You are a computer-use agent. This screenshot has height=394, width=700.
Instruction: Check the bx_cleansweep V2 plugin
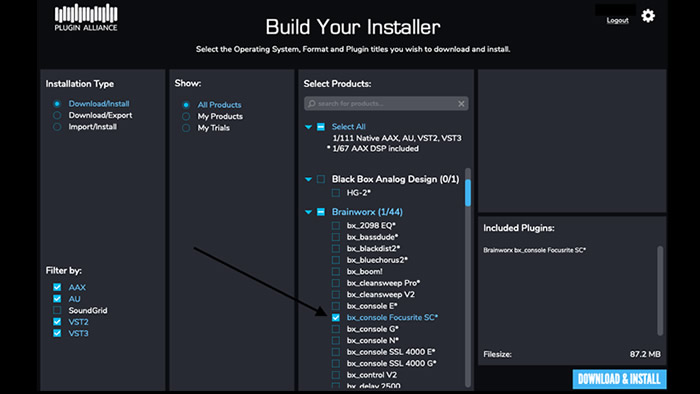336,294
